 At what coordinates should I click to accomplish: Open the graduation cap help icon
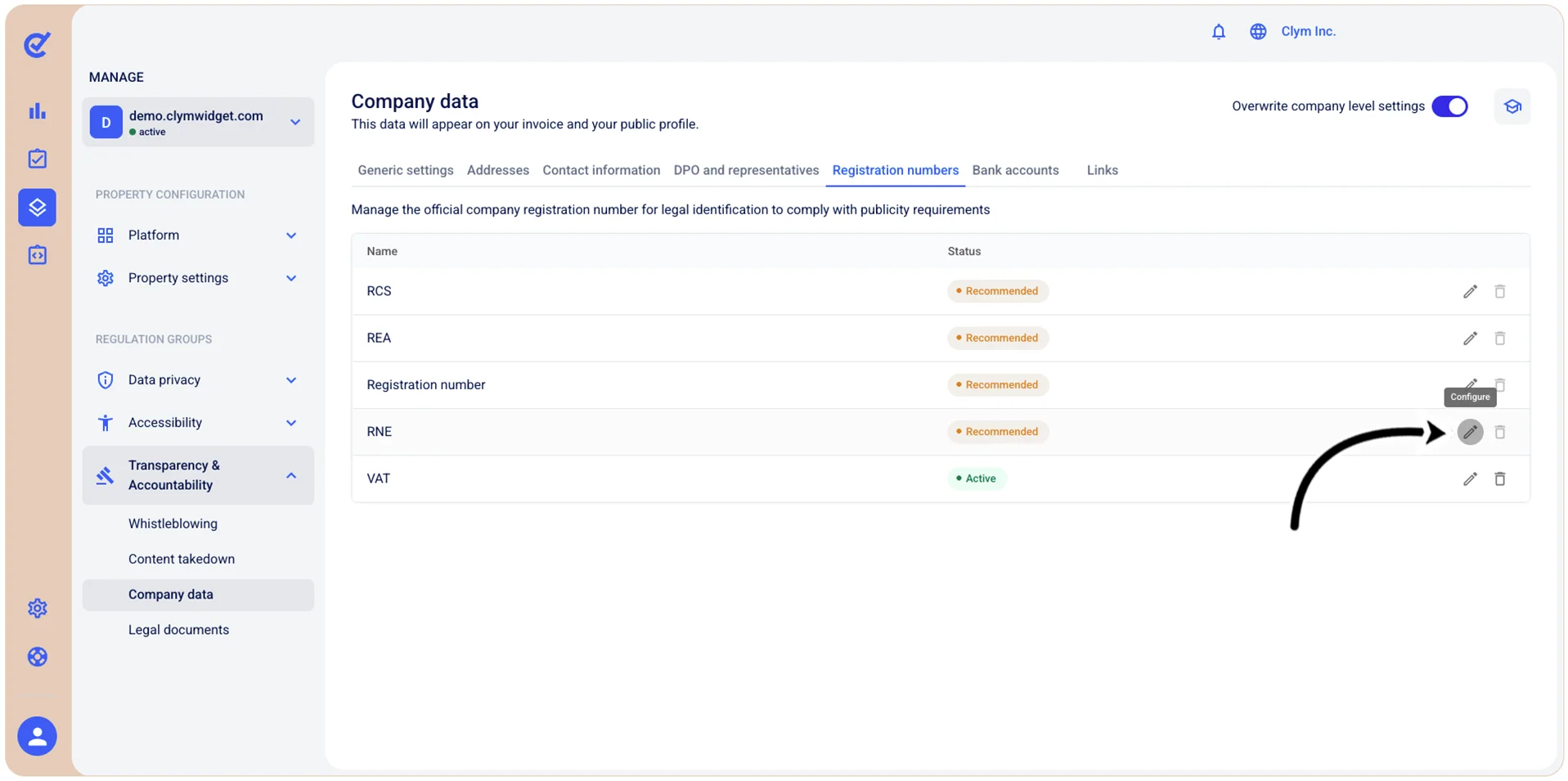[1512, 106]
